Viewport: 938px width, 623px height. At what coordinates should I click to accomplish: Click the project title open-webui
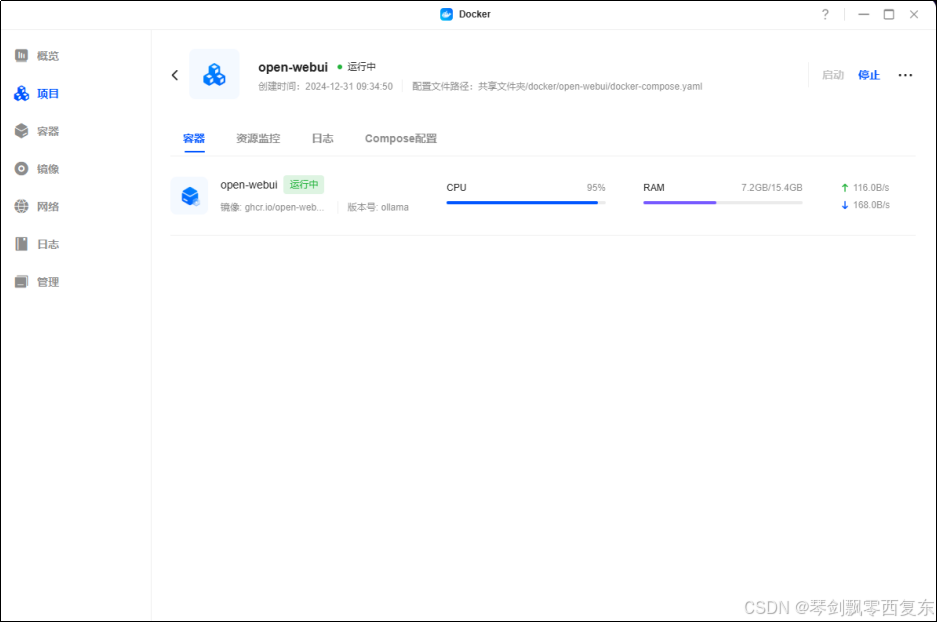[x=293, y=67]
